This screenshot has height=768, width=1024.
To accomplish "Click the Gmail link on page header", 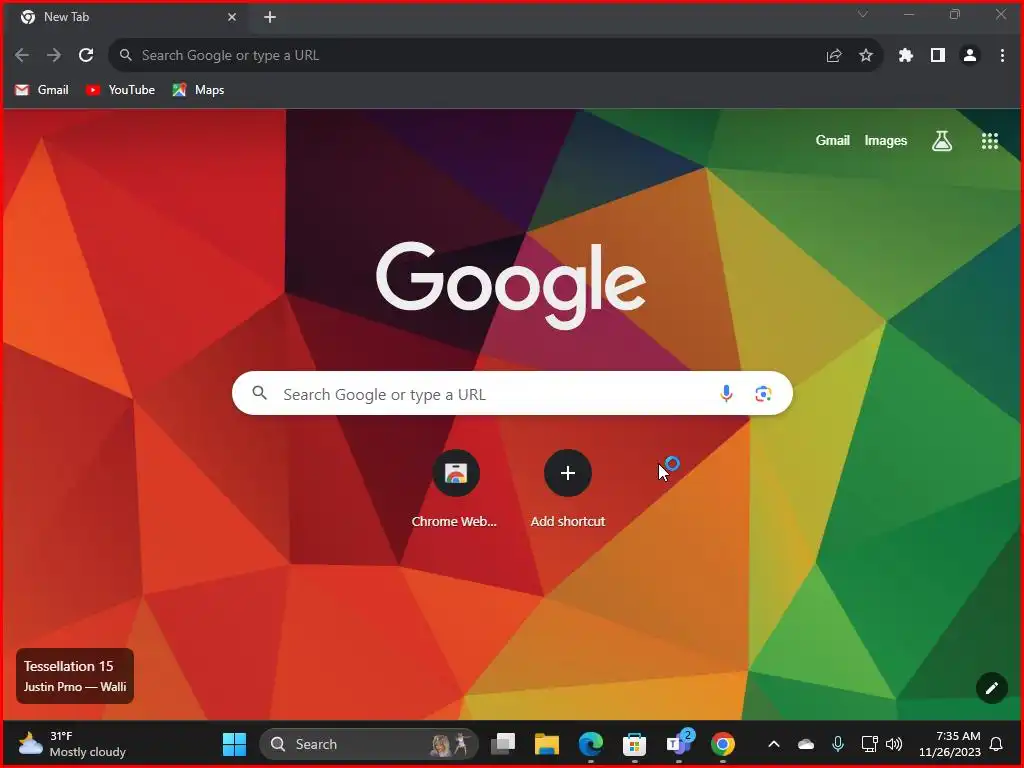I will (833, 140).
